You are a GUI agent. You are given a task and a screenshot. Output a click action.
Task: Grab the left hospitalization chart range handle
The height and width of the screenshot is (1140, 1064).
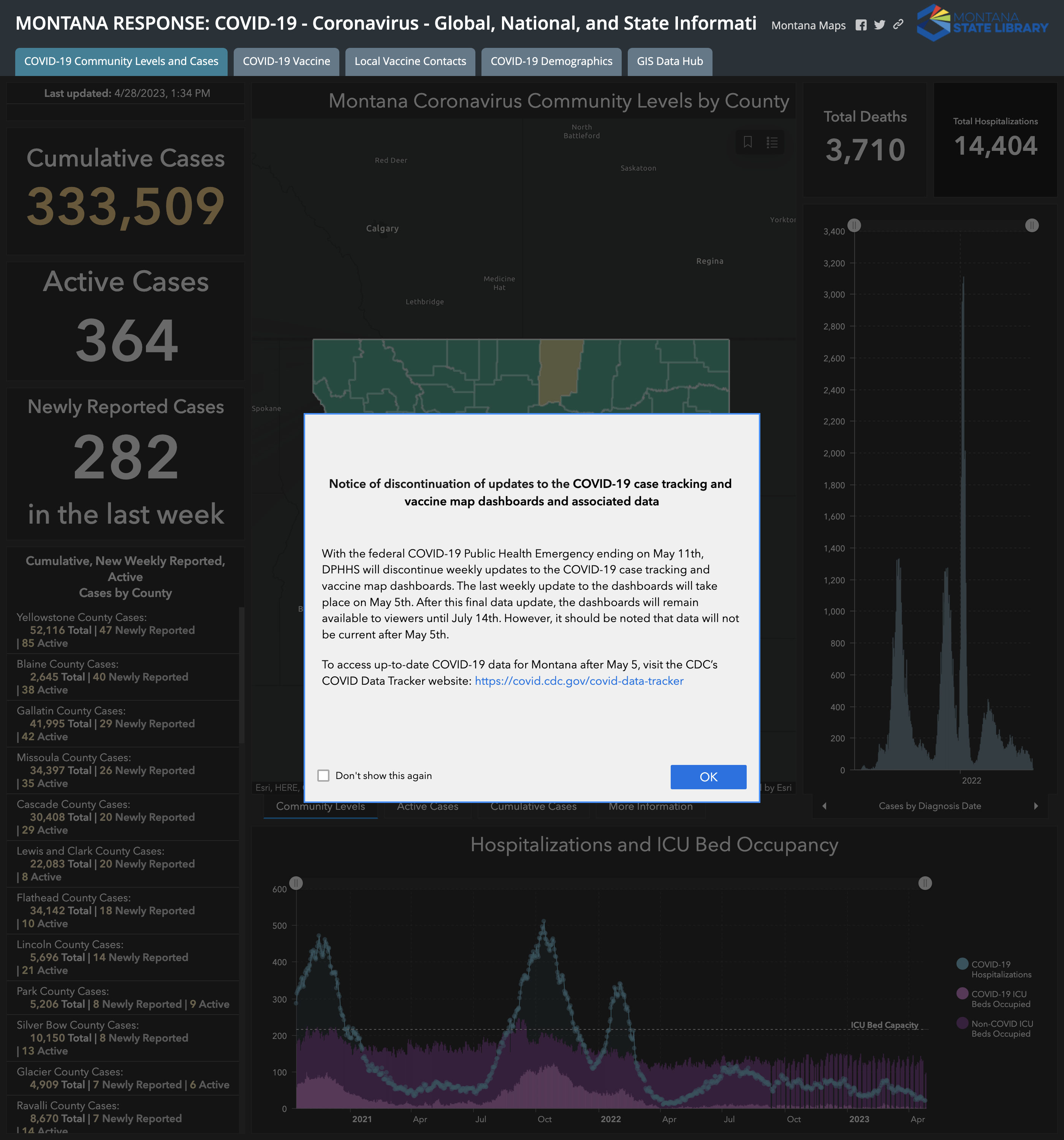tap(296, 883)
